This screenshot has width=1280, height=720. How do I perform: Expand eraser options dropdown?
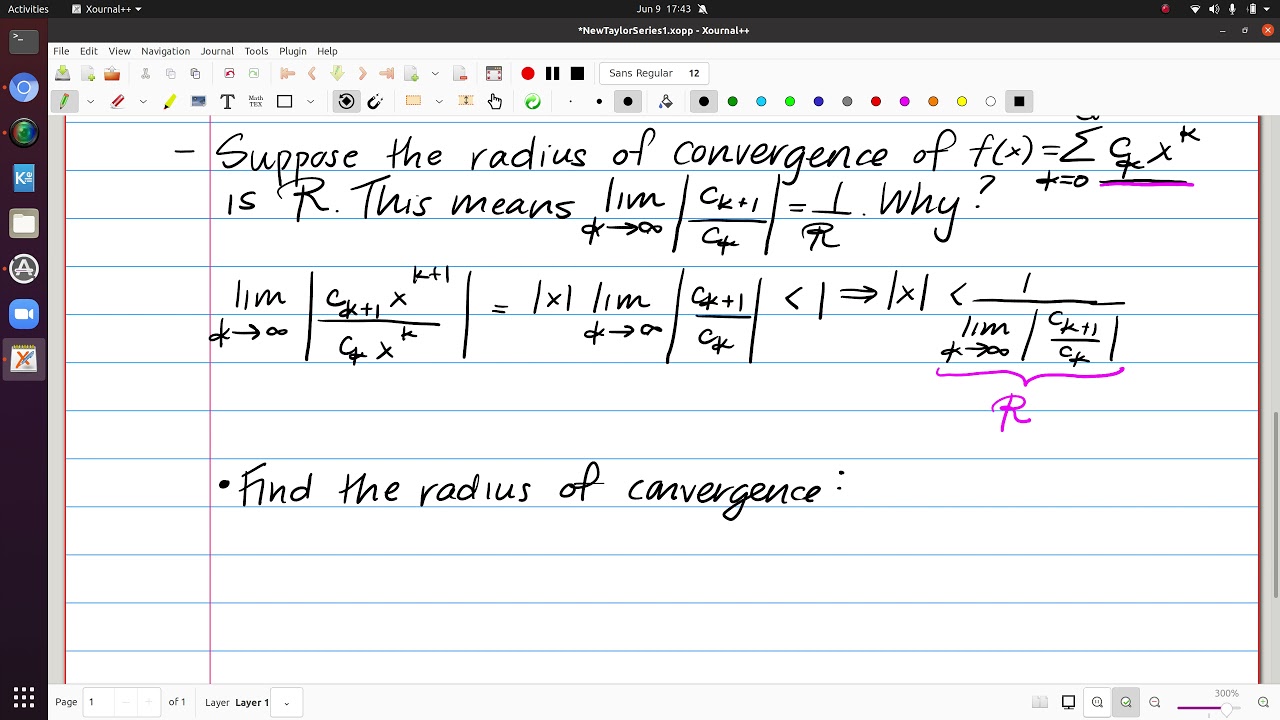pyautogui.click(x=143, y=101)
